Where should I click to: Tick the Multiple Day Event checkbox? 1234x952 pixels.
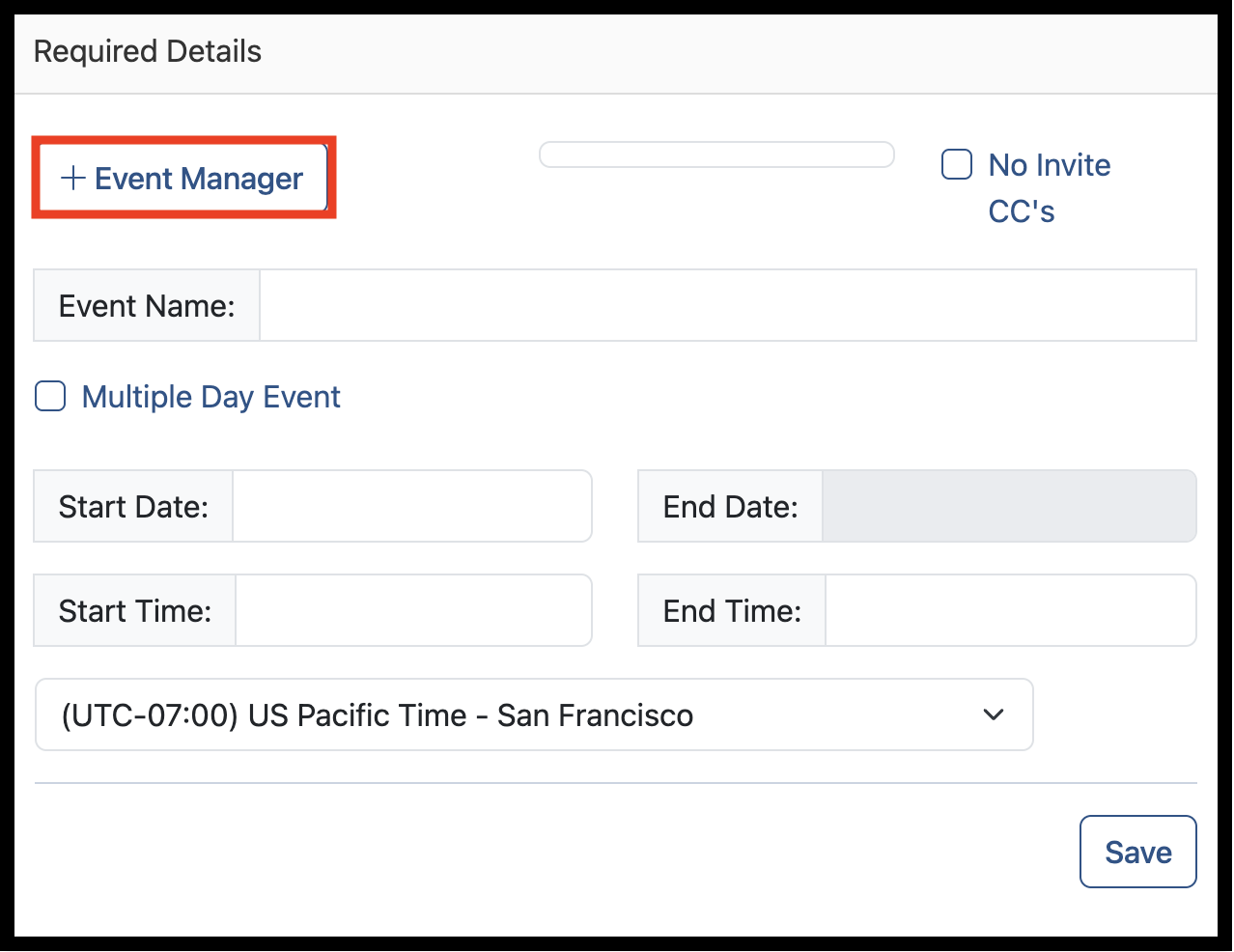tap(50, 397)
